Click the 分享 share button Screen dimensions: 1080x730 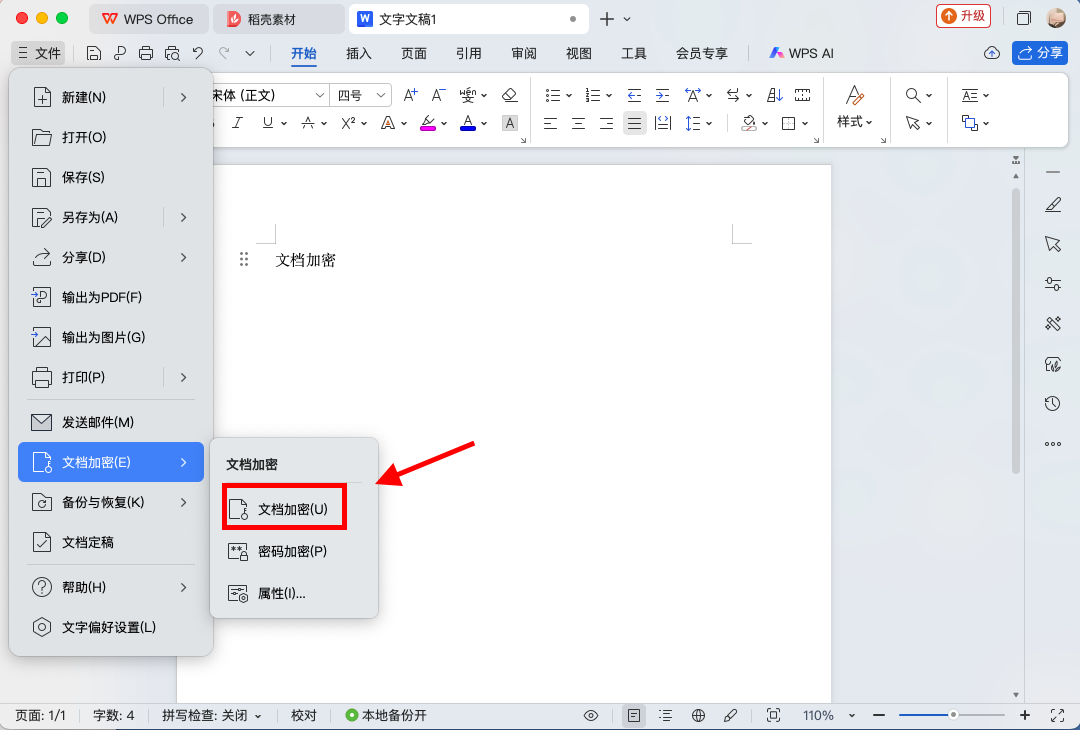(x=1040, y=53)
